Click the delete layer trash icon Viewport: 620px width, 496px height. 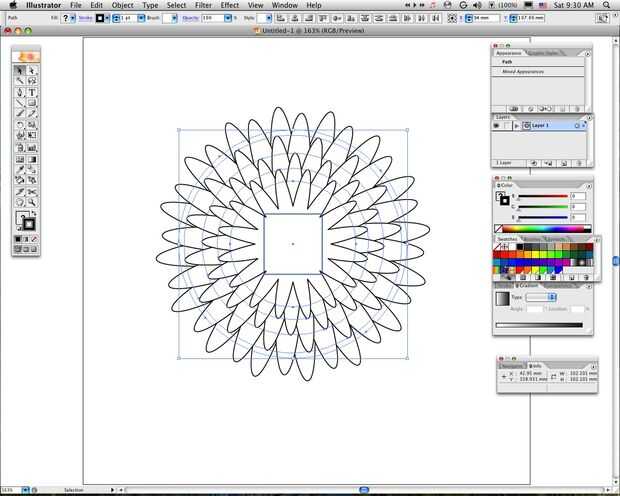pos(578,163)
